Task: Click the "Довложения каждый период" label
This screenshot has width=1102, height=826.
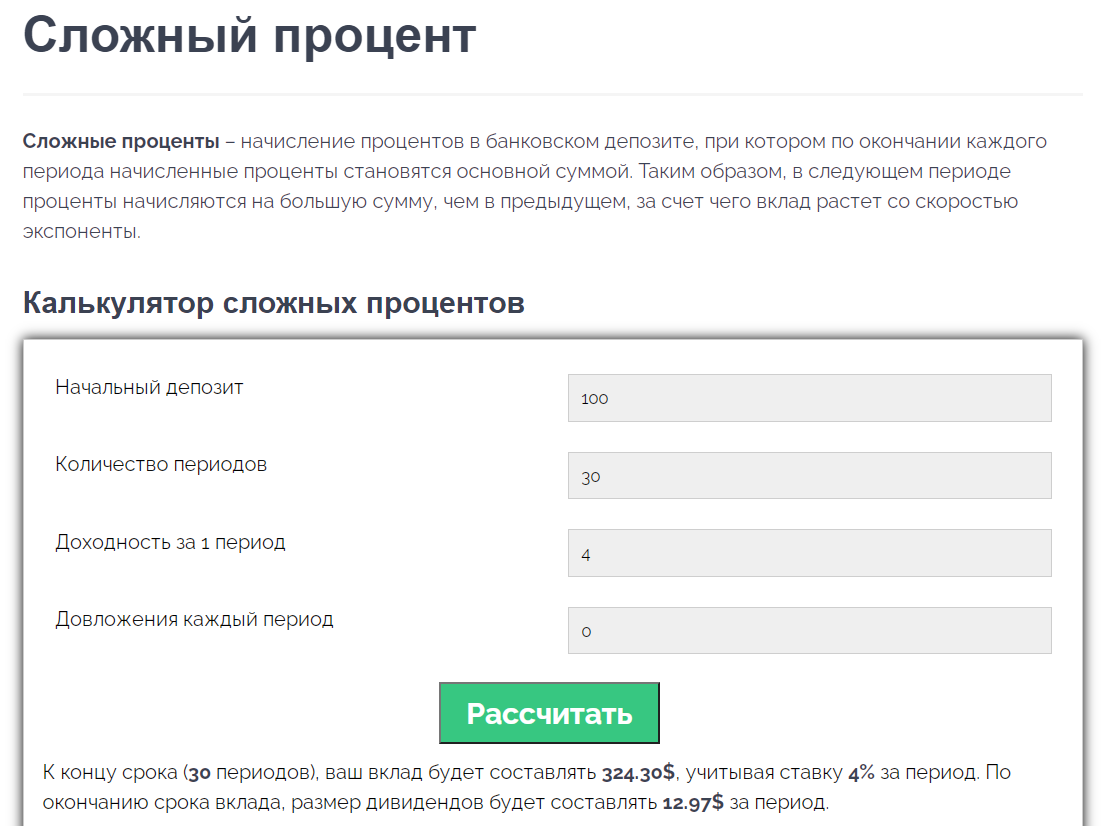Action: 194,619
